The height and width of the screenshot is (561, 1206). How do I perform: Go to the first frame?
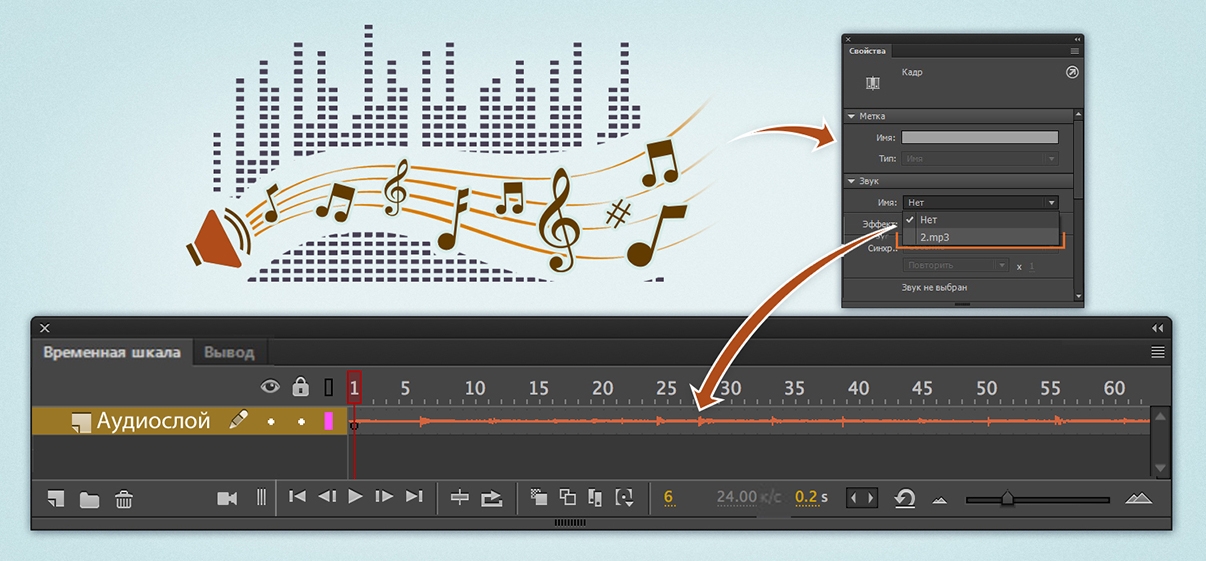coord(297,496)
